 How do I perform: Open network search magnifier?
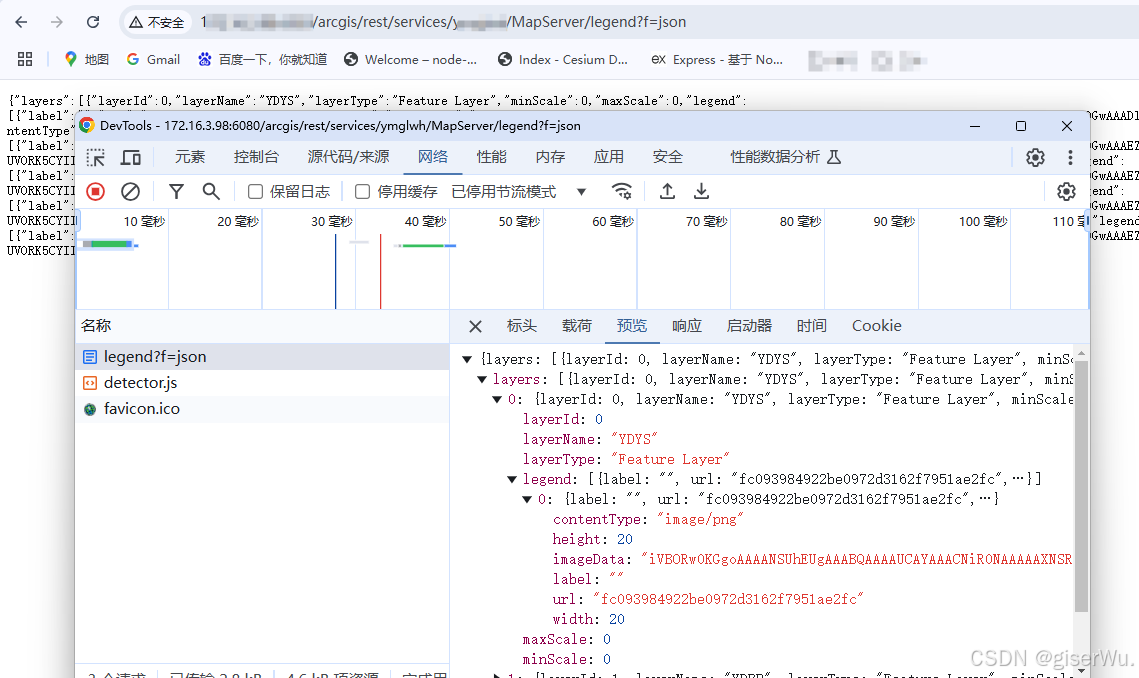tap(211, 191)
